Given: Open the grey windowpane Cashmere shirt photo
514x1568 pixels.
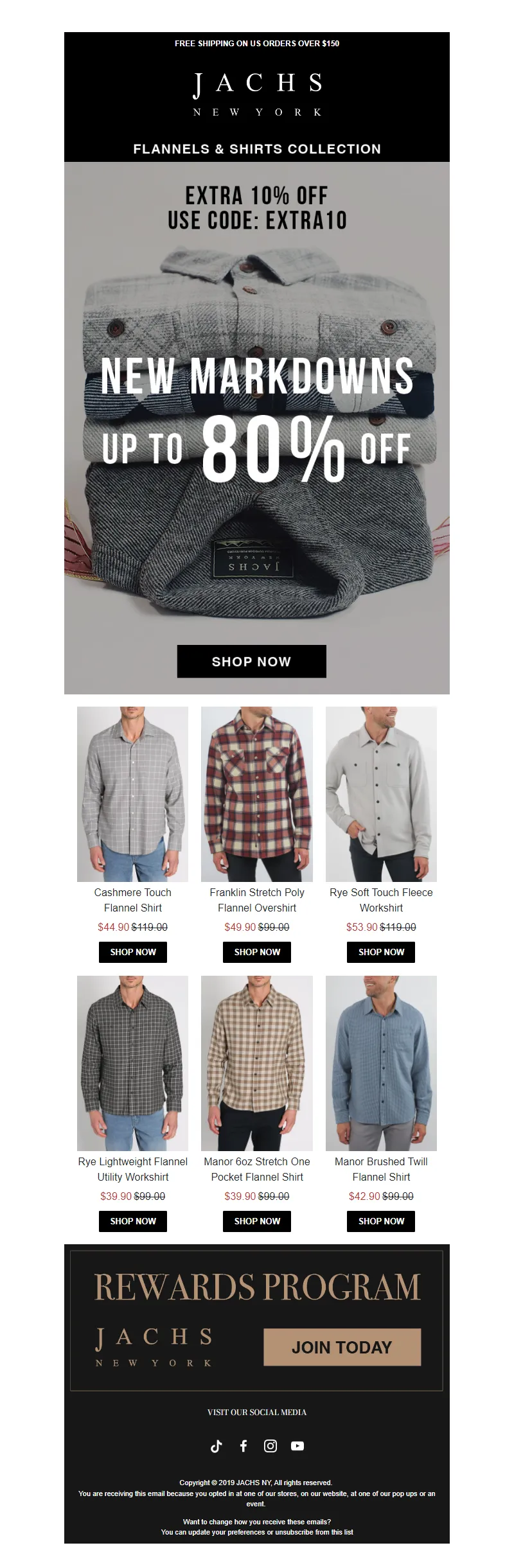Looking at the screenshot, I should [x=133, y=794].
